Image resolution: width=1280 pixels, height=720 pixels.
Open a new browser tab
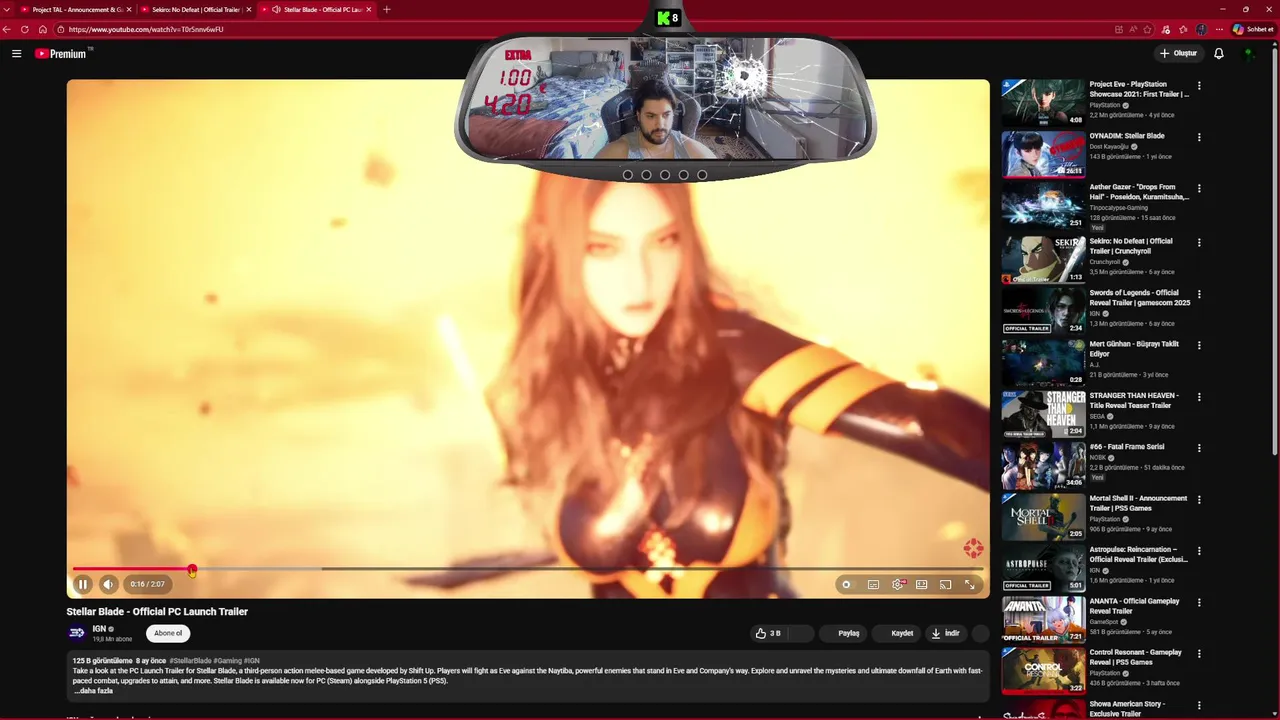[387, 9]
